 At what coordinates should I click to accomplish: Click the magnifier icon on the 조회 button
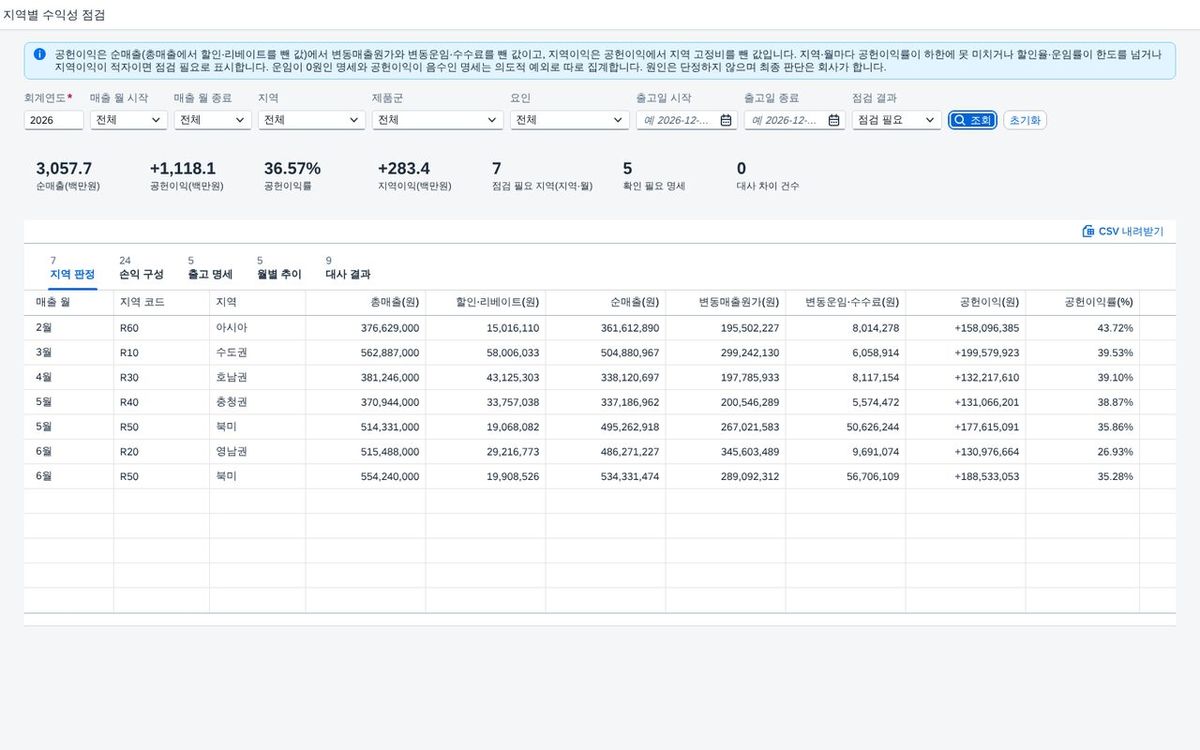coord(960,120)
